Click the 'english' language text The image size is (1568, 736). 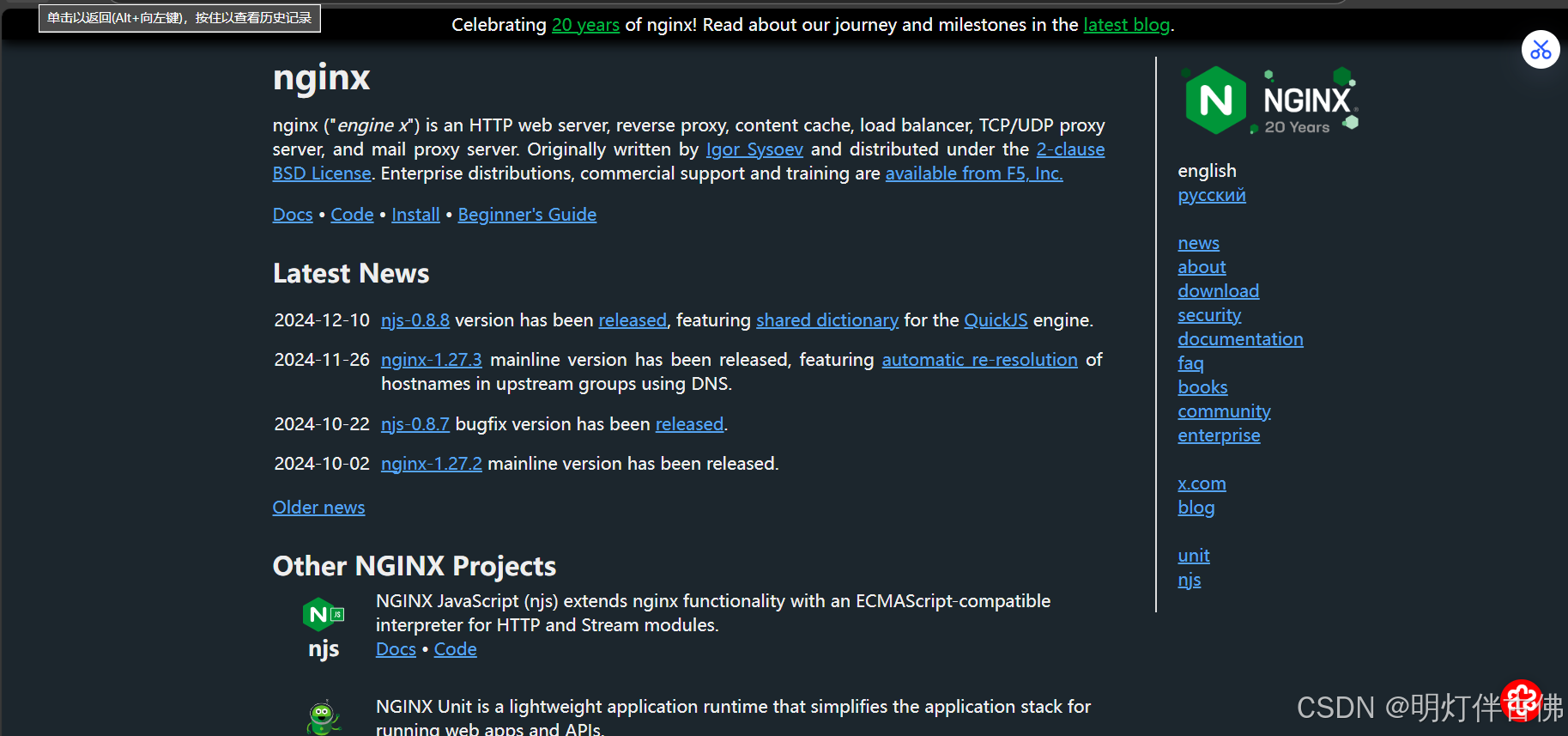(x=1208, y=171)
